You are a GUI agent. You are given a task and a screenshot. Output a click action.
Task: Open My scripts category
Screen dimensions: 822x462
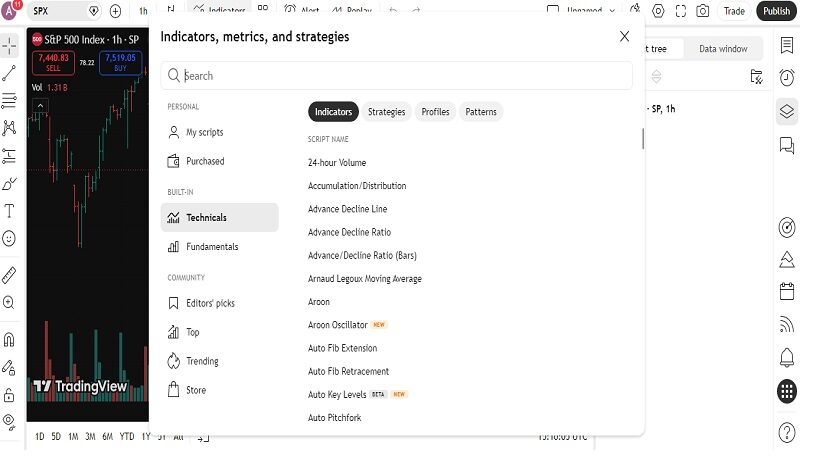click(x=220, y=132)
